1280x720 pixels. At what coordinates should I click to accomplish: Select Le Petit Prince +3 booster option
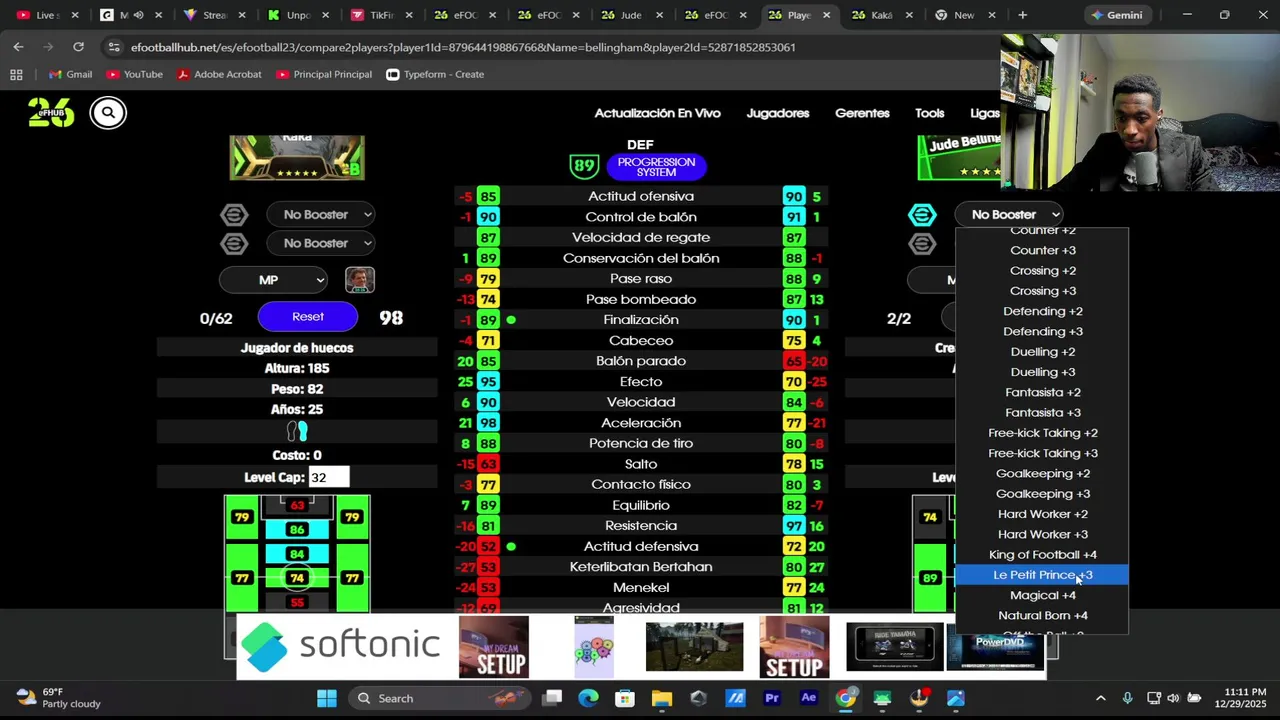click(1042, 575)
